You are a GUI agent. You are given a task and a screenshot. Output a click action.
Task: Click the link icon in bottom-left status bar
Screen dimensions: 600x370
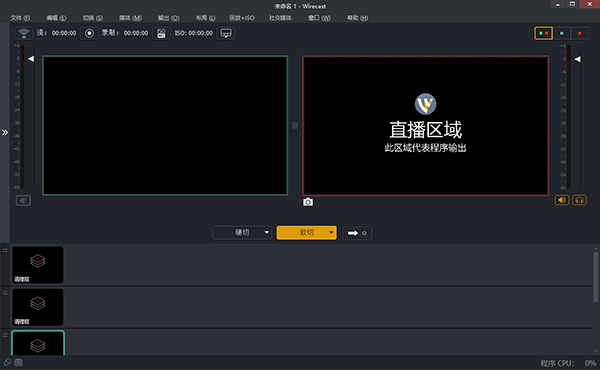7,362
